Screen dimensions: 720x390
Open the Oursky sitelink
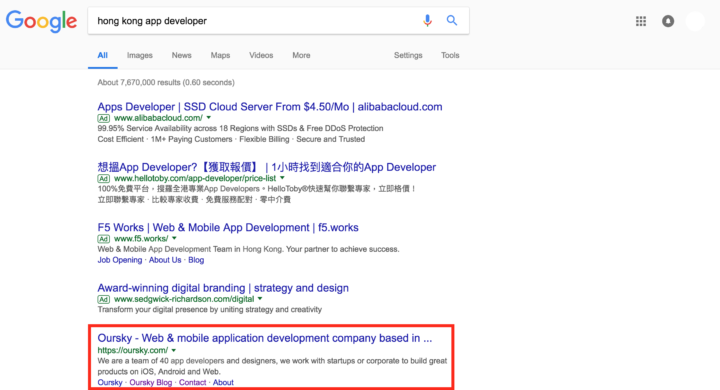pyautogui.click(x=110, y=383)
